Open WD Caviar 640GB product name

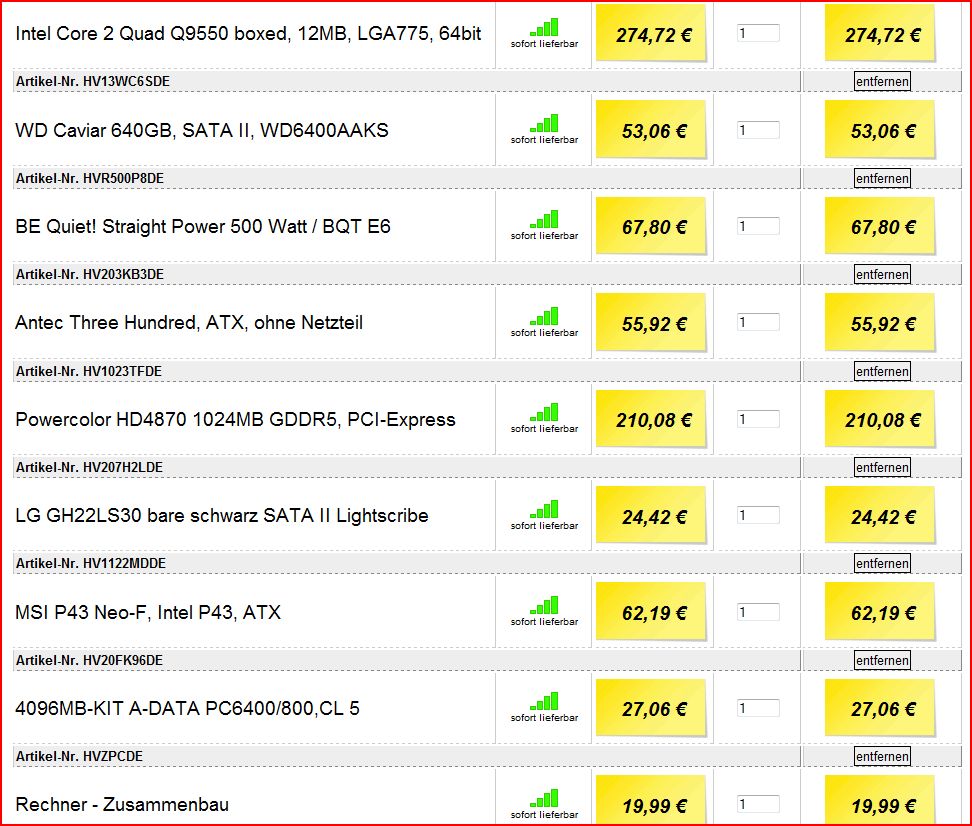pos(202,130)
